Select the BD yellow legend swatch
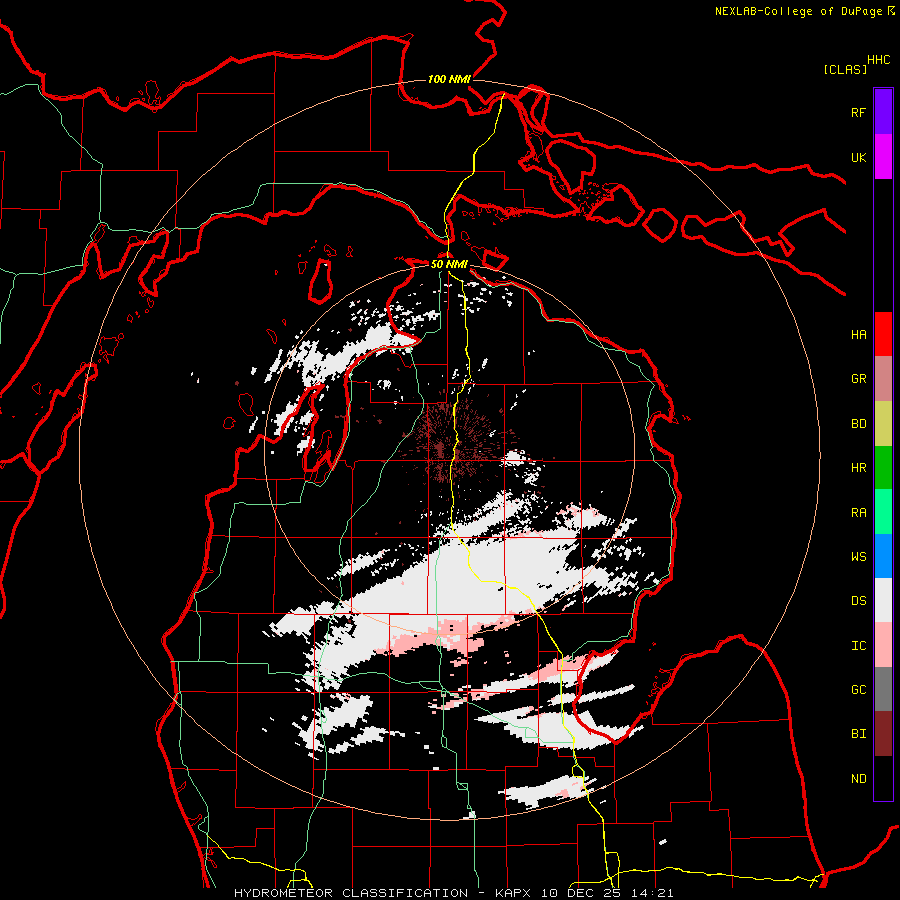This screenshot has width=900, height=900. pyautogui.click(x=883, y=424)
